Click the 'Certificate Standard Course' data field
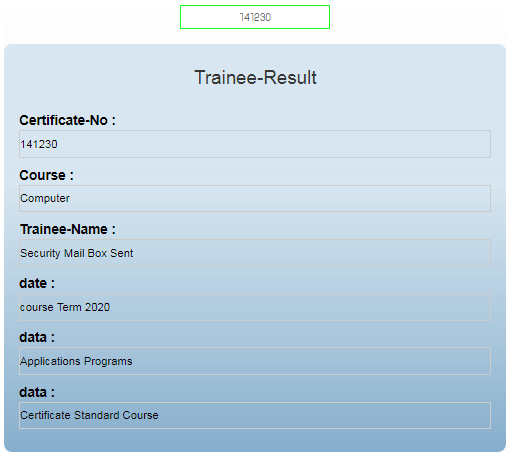Screen dimensions: 507x455 click(x=255, y=415)
